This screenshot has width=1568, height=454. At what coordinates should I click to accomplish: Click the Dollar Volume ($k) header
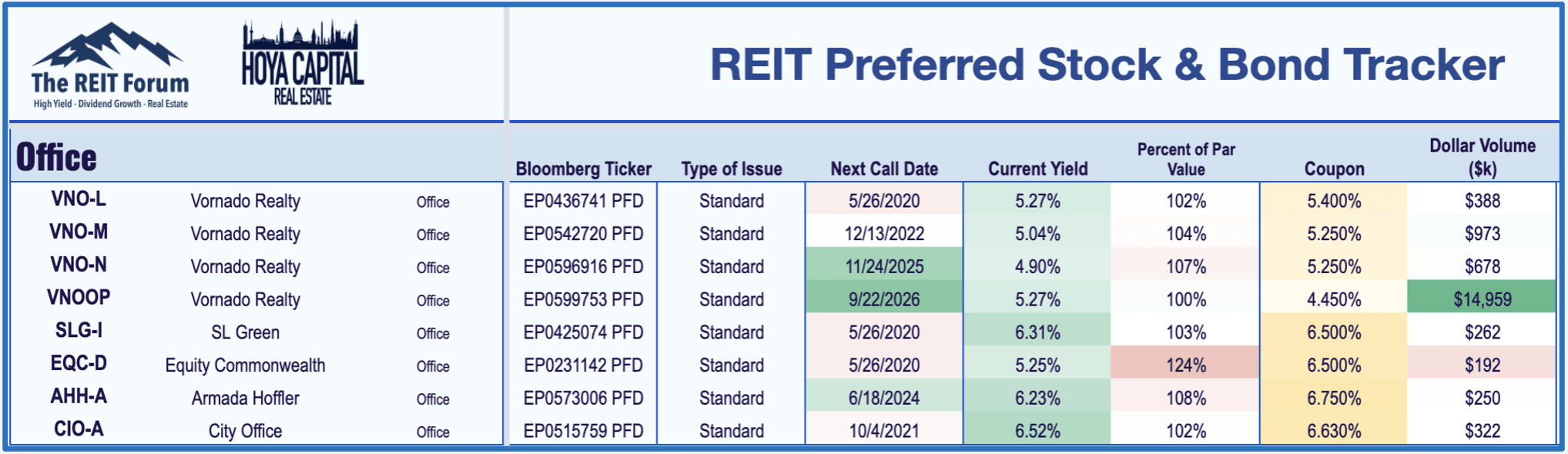[x=1483, y=157]
